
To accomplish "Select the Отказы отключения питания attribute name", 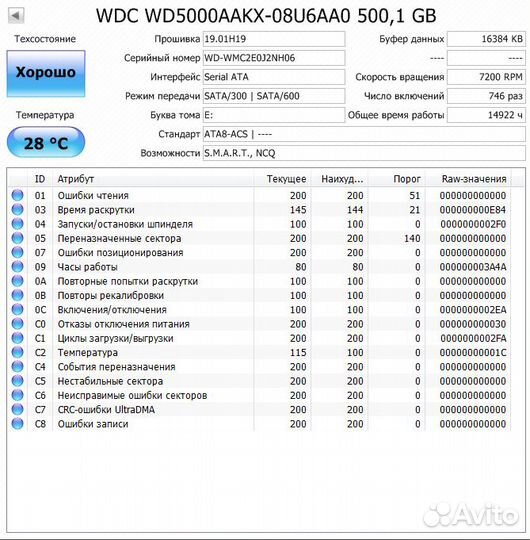I will (123, 324).
